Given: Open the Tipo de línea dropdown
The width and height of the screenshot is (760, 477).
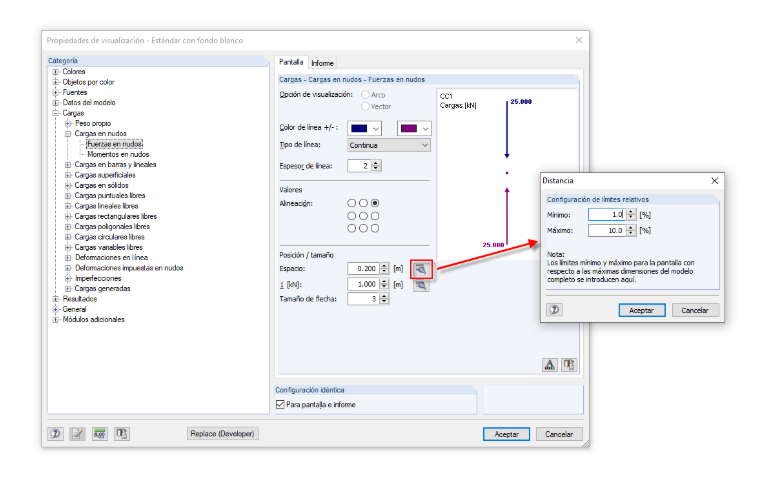Looking at the screenshot, I should (x=389, y=145).
